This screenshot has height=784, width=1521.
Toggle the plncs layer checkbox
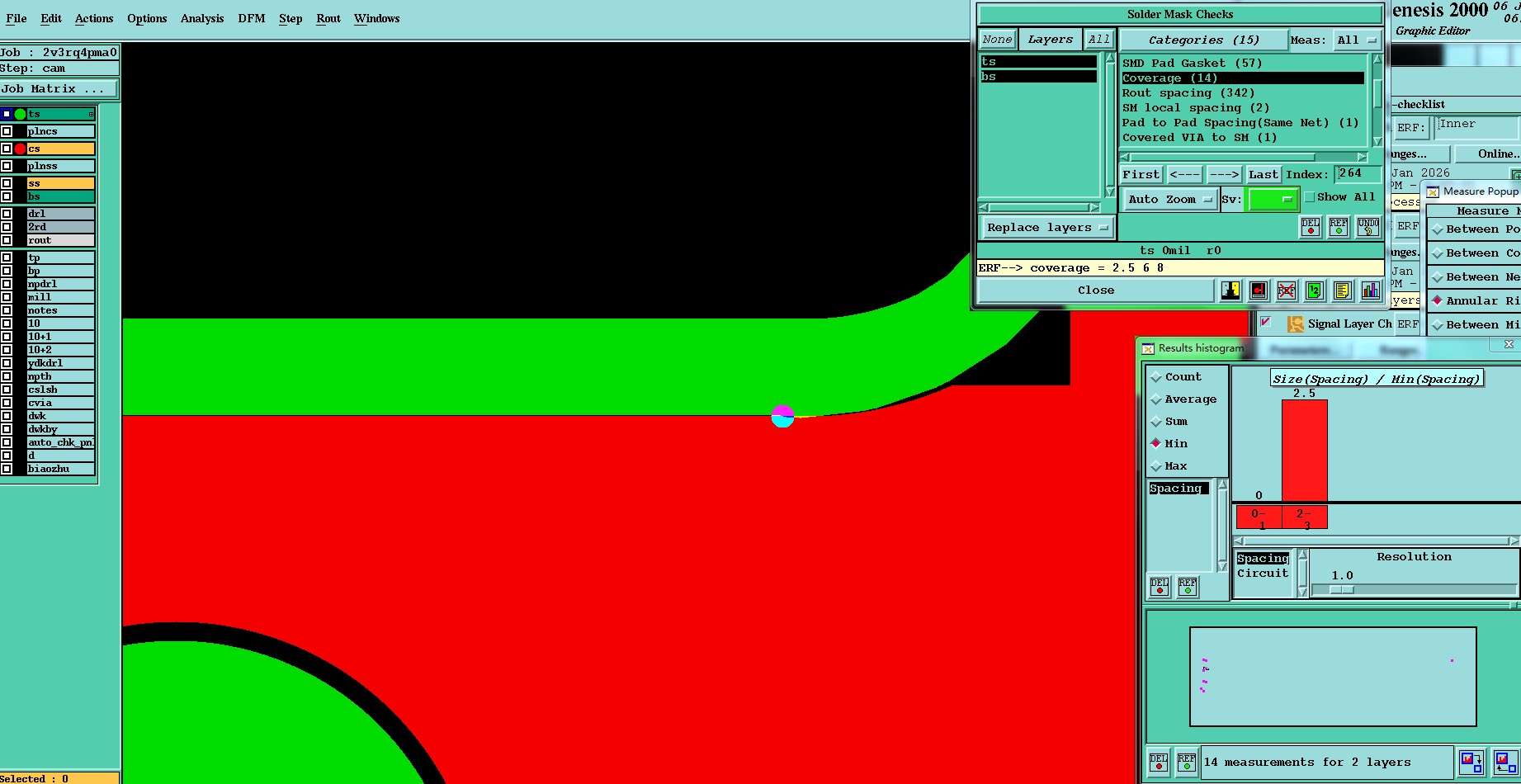pos(7,131)
